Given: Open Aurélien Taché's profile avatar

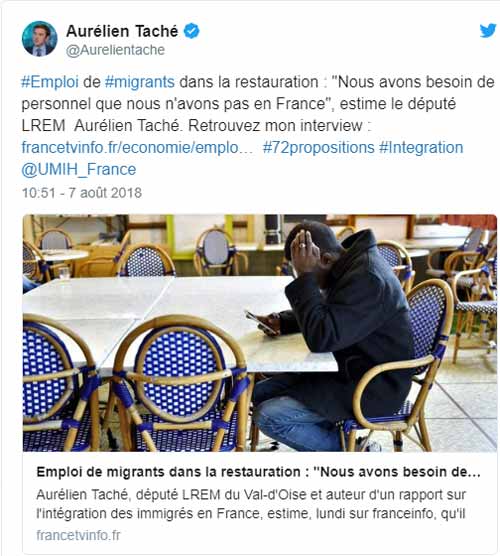Looking at the screenshot, I should (x=39, y=39).
